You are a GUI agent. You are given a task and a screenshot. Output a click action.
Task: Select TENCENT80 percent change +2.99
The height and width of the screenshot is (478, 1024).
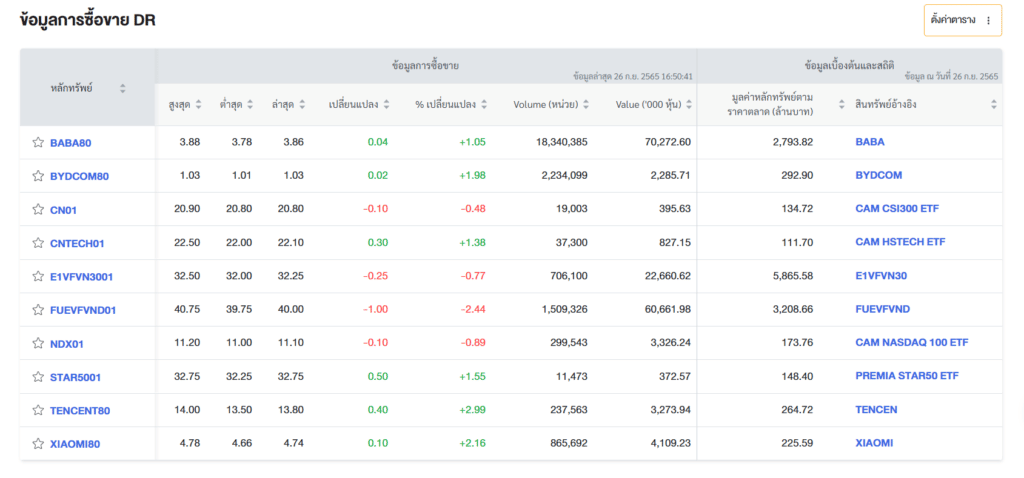[x=473, y=409]
